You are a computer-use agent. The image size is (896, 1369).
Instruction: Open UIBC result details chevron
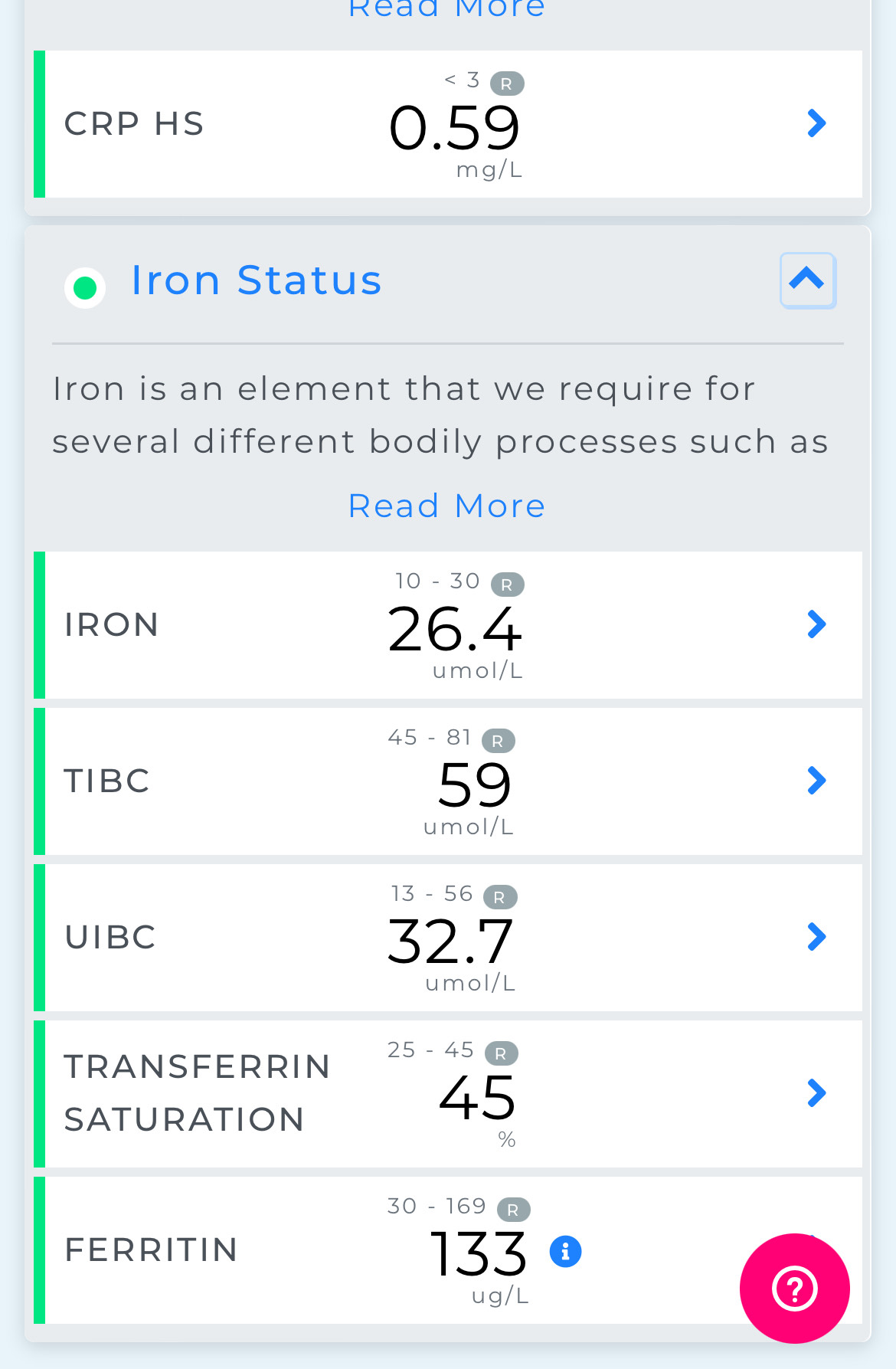(817, 937)
